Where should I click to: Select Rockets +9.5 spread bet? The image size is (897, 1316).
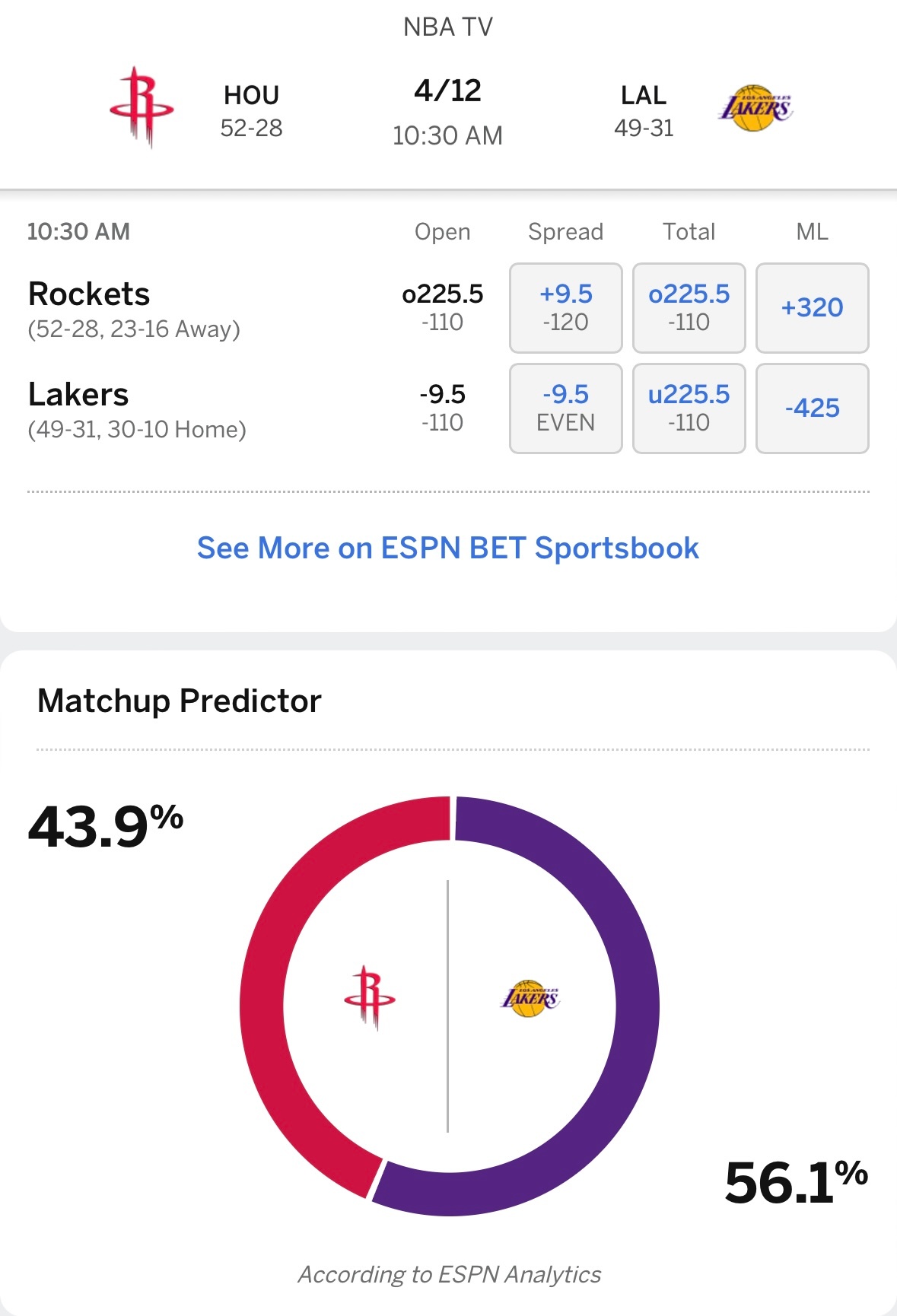coord(565,308)
